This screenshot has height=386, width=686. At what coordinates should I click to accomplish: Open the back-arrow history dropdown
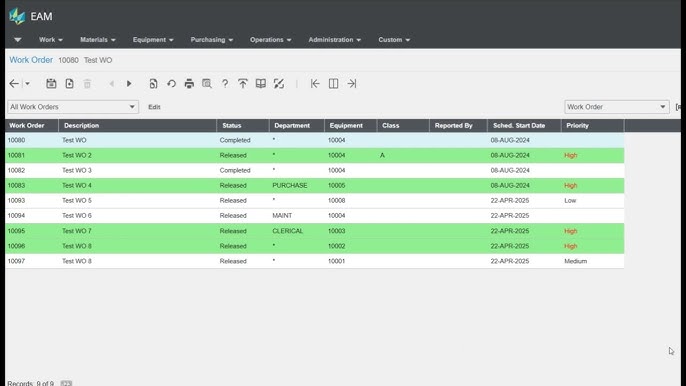(27, 84)
